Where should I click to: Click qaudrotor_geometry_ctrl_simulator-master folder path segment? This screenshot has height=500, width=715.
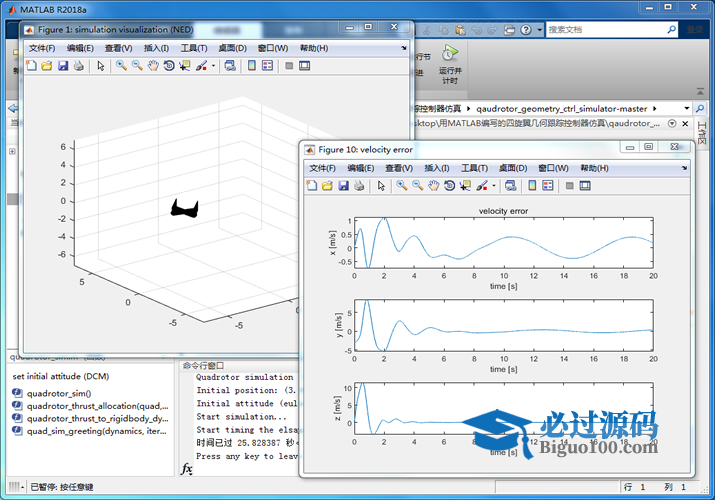tap(561, 109)
